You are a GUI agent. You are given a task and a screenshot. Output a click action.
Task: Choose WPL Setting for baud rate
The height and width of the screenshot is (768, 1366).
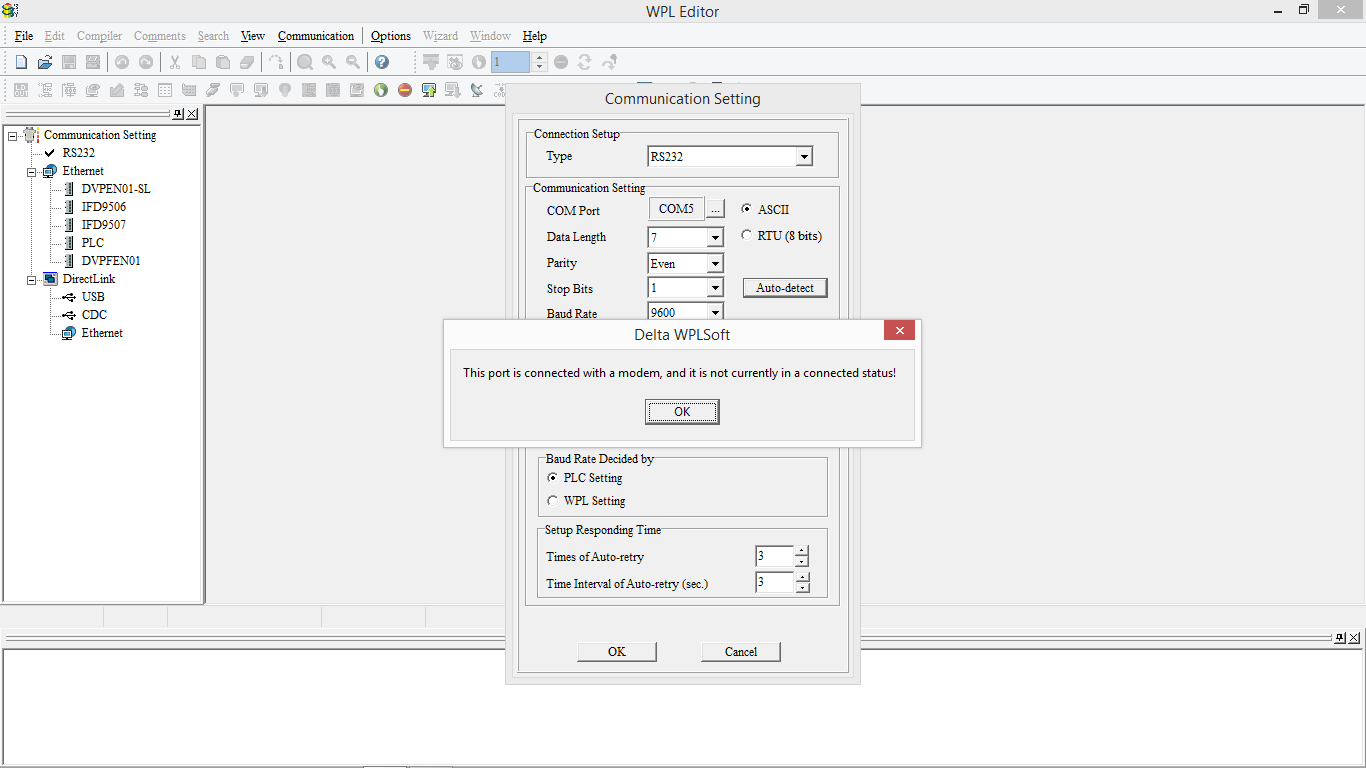point(553,501)
